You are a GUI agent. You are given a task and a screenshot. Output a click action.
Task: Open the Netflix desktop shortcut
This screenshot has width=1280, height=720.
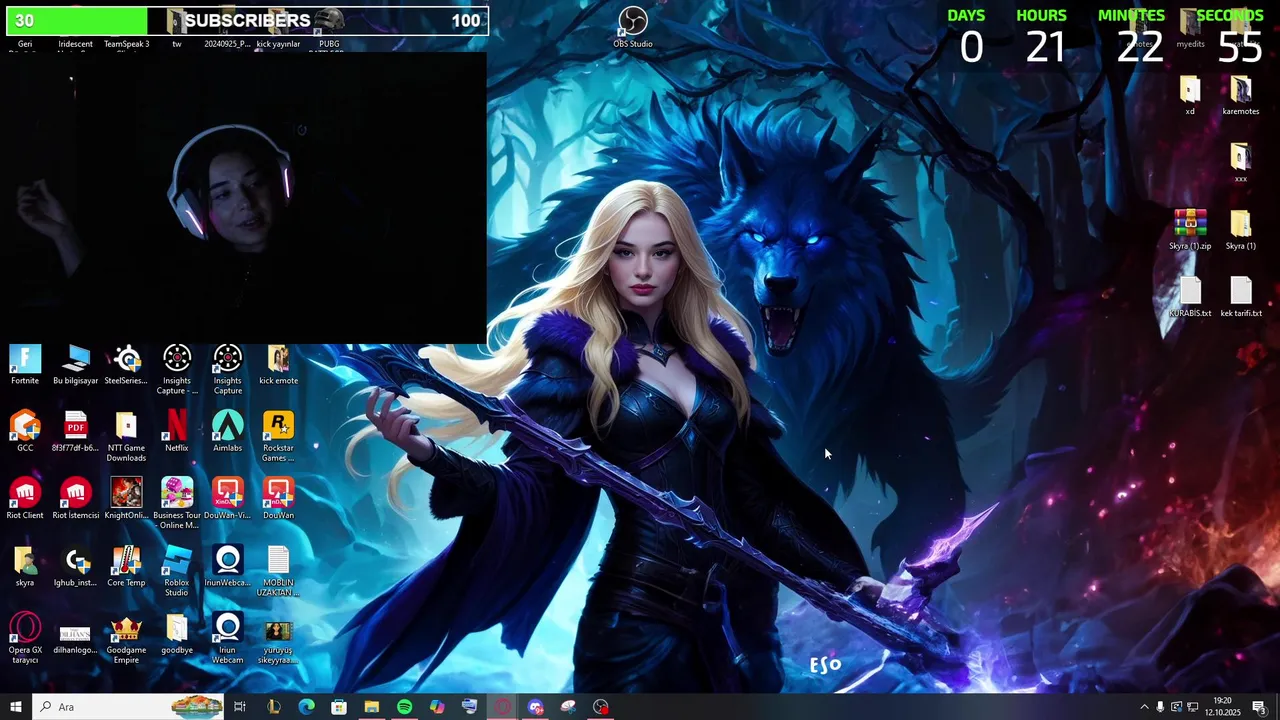pyautogui.click(x=177, y=432)
